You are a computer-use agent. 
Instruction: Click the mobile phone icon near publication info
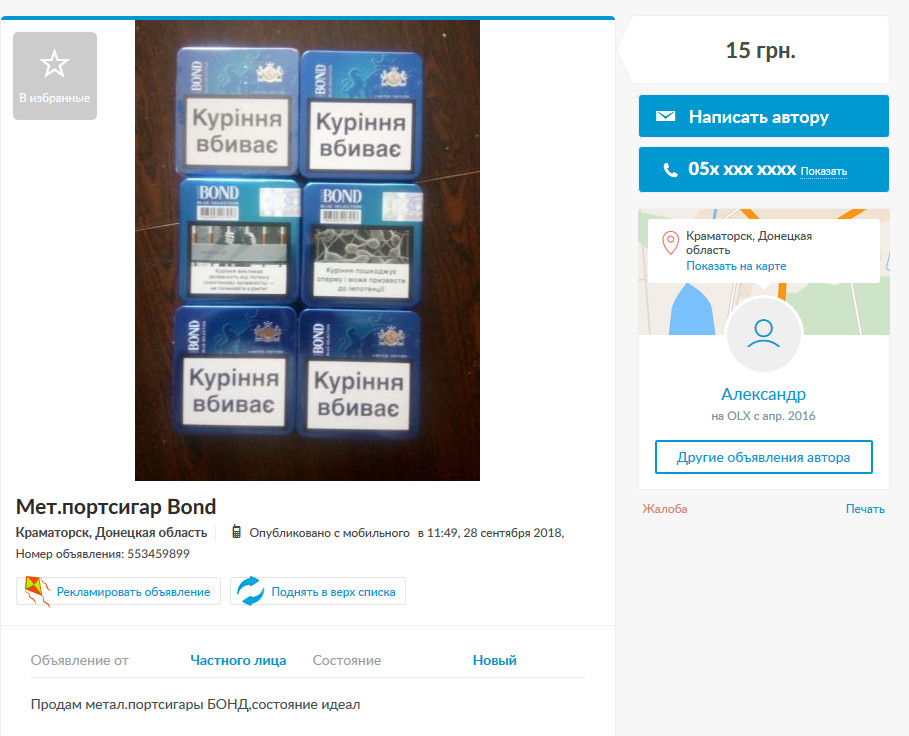tap(236, 531)
